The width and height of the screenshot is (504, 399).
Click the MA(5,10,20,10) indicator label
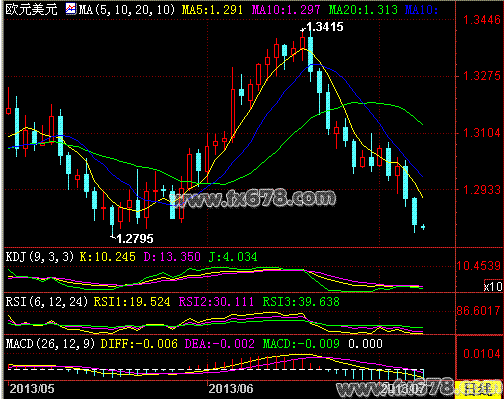[127, 9]
